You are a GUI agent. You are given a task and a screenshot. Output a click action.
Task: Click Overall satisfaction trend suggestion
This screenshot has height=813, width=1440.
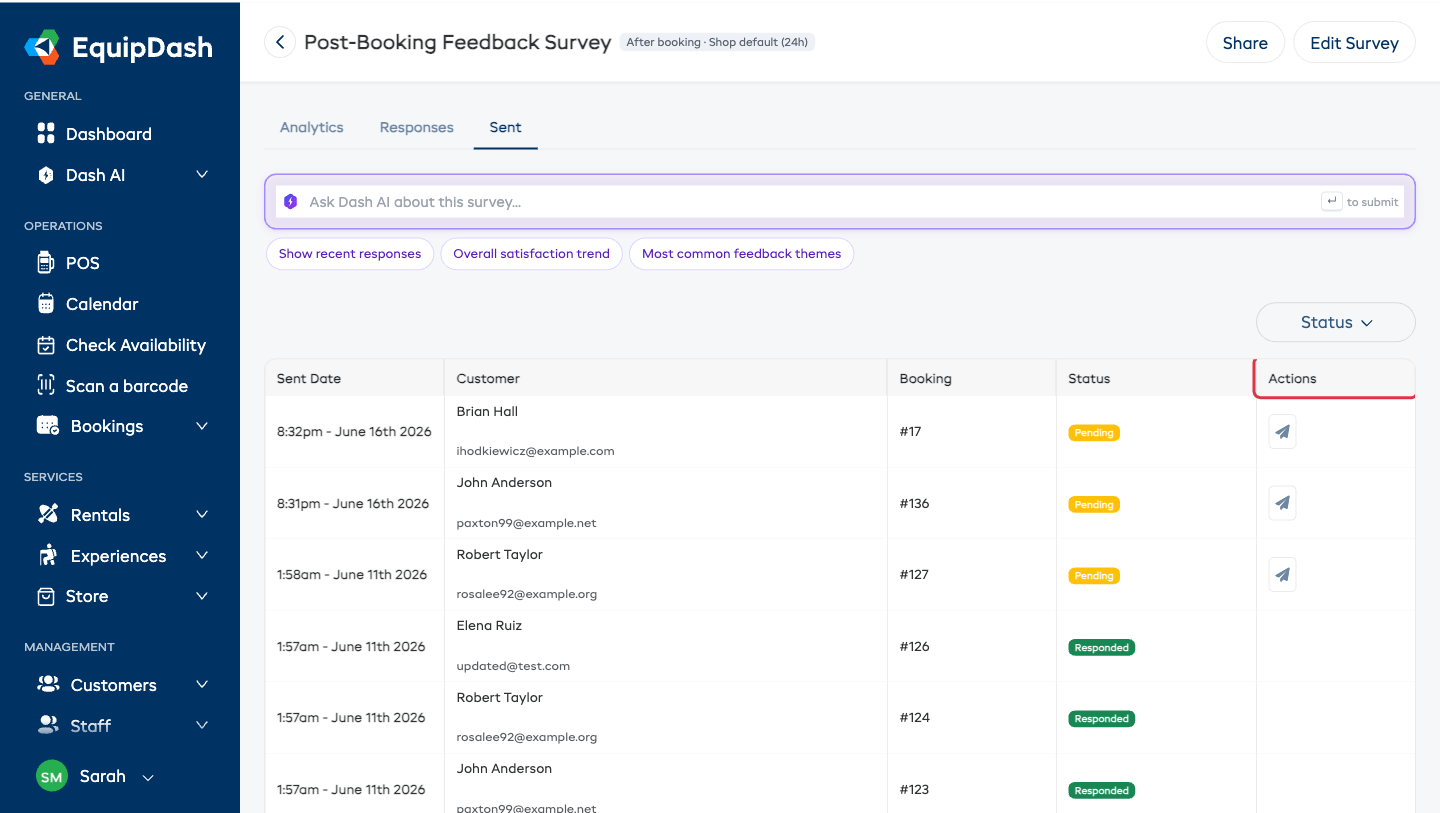(x=531, y=254)
